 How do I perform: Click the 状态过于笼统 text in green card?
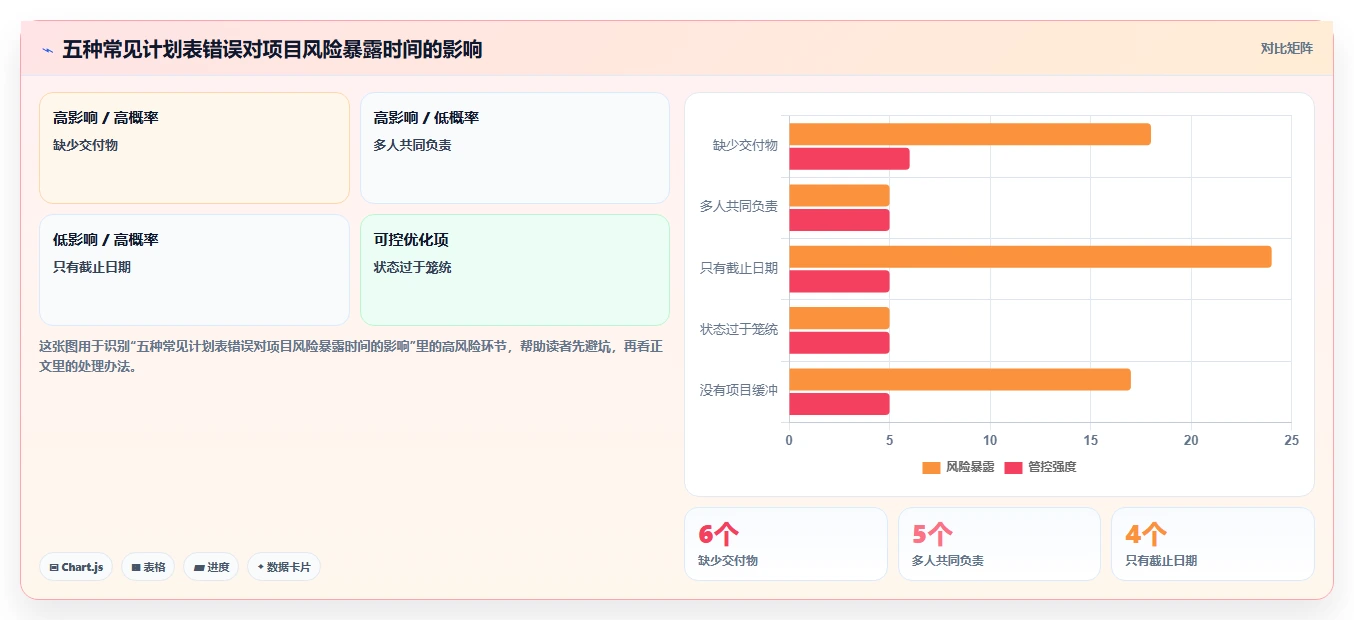(412, 268)
